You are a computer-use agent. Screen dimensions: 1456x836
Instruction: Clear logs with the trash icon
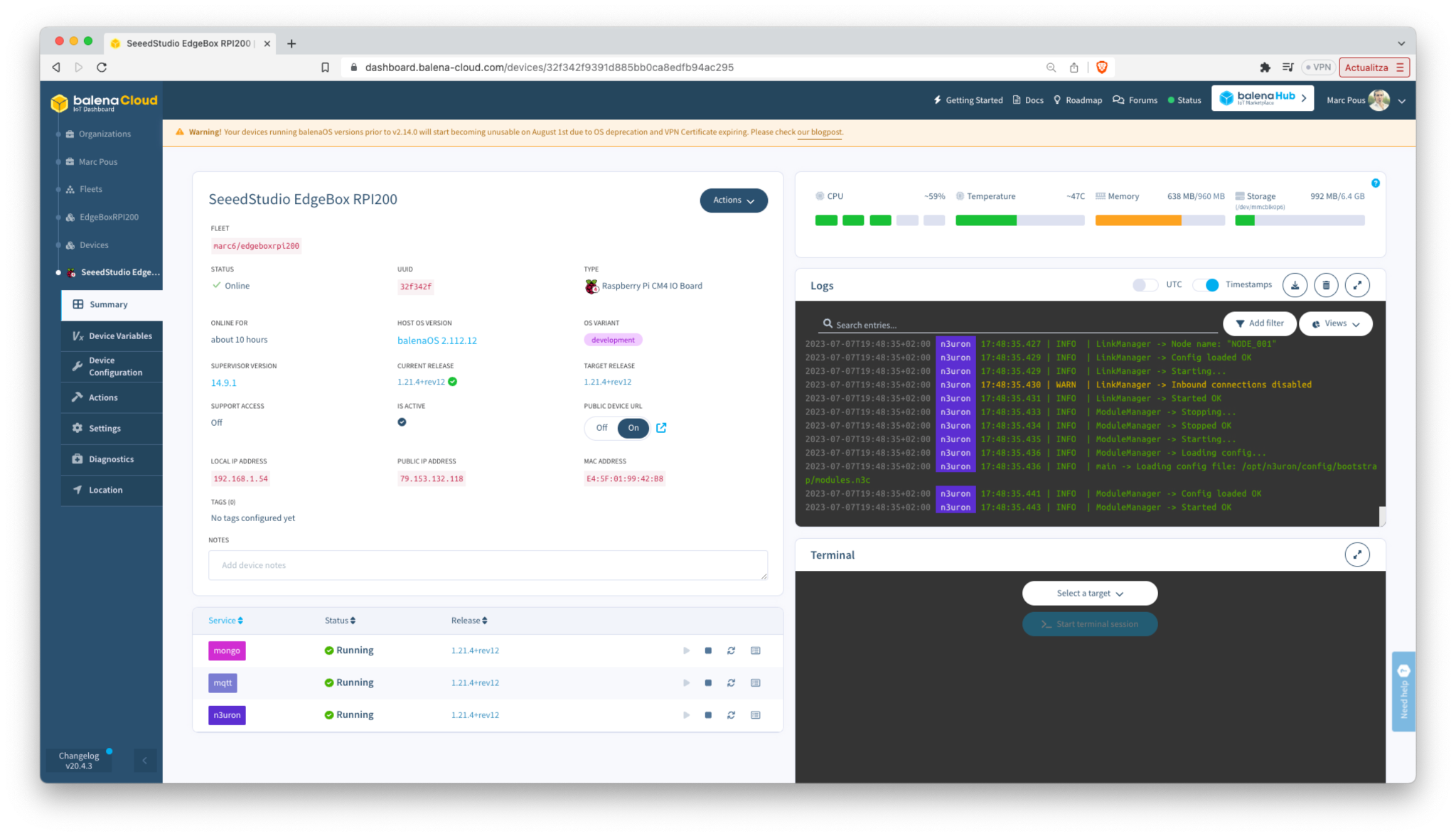(1326, 285)
